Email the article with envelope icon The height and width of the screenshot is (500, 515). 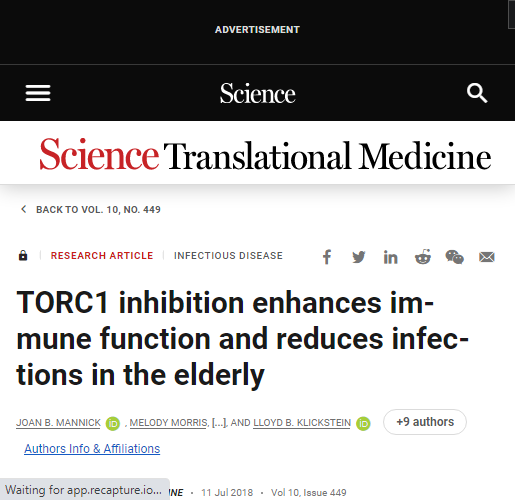(x=487, y=257)
